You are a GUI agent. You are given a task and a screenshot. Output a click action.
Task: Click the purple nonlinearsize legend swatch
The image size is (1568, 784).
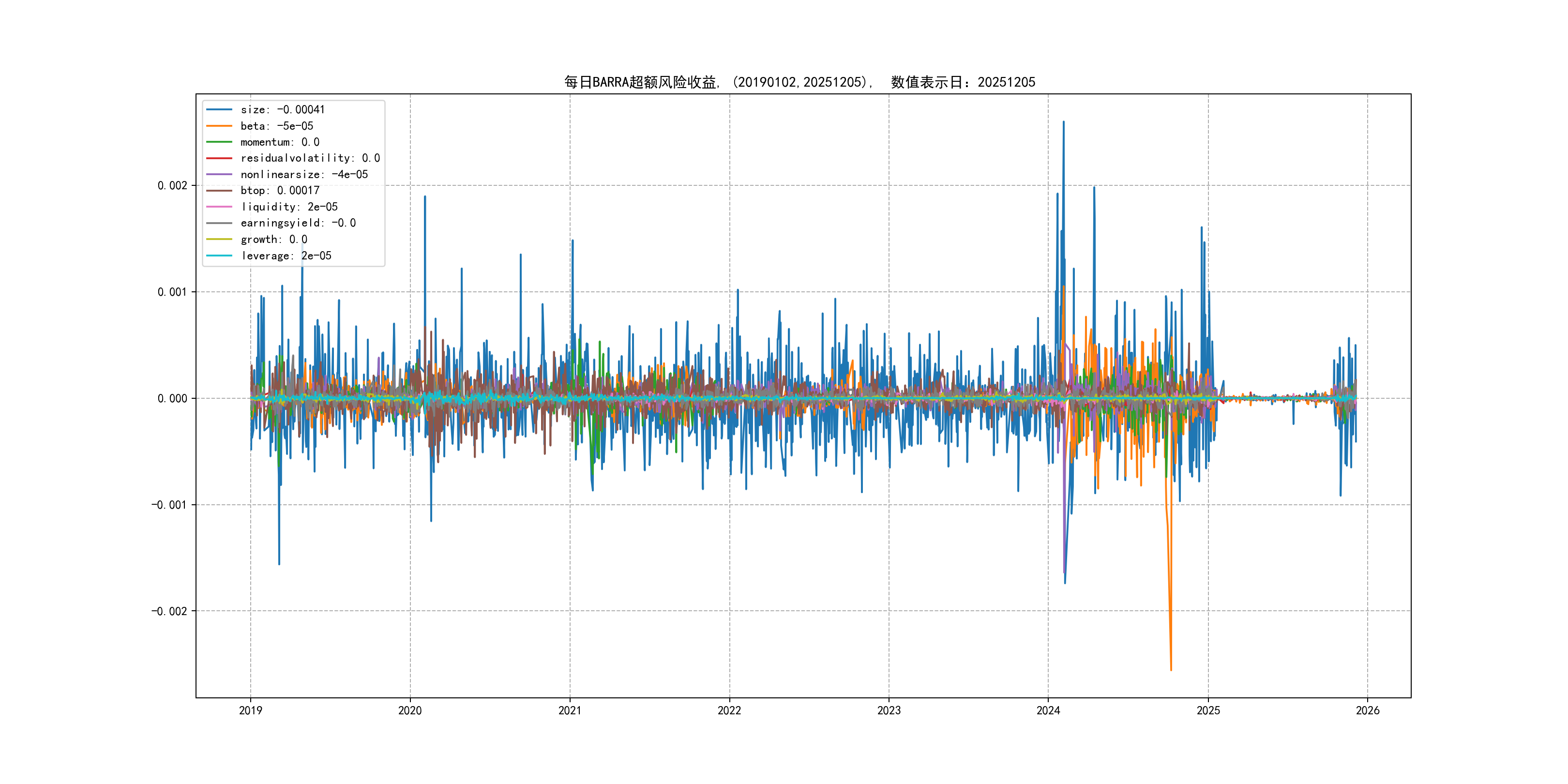219,175
